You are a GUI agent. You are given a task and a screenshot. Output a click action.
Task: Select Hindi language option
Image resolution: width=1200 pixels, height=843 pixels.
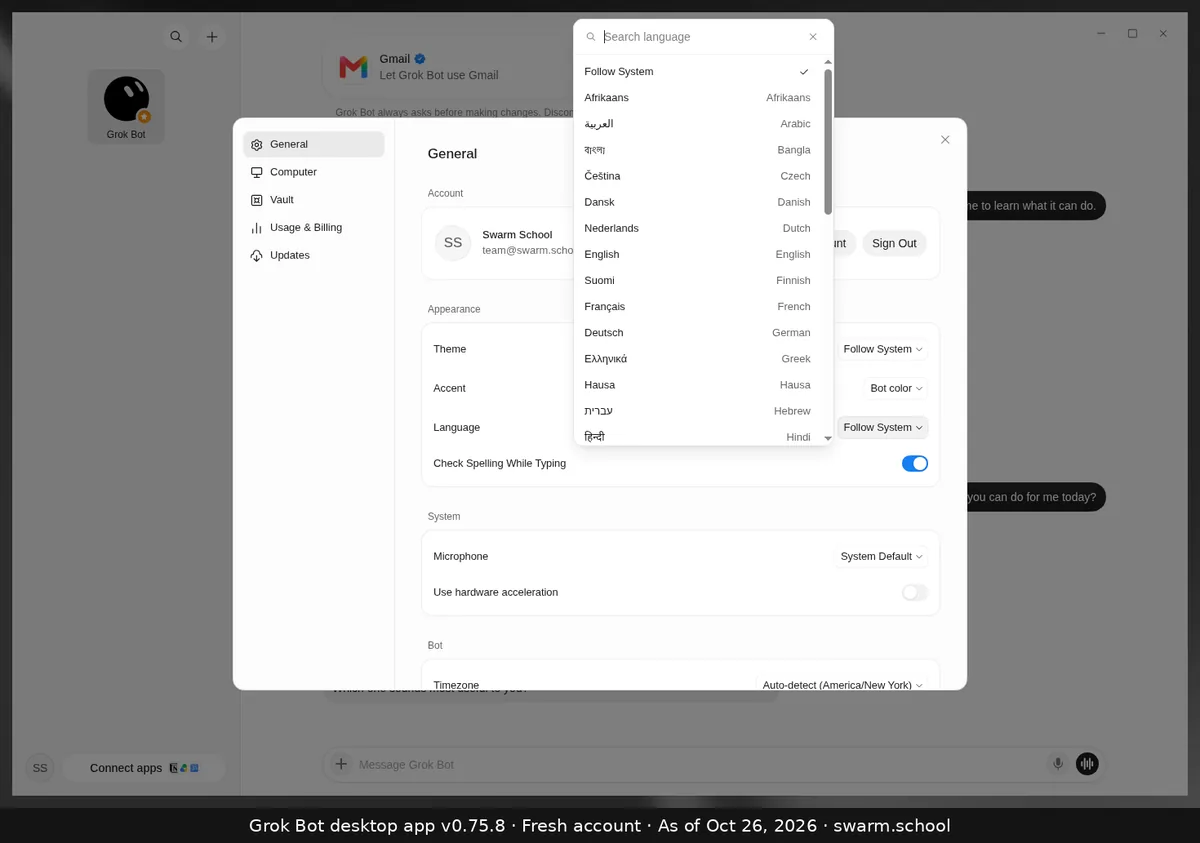[x=698, y=436]
